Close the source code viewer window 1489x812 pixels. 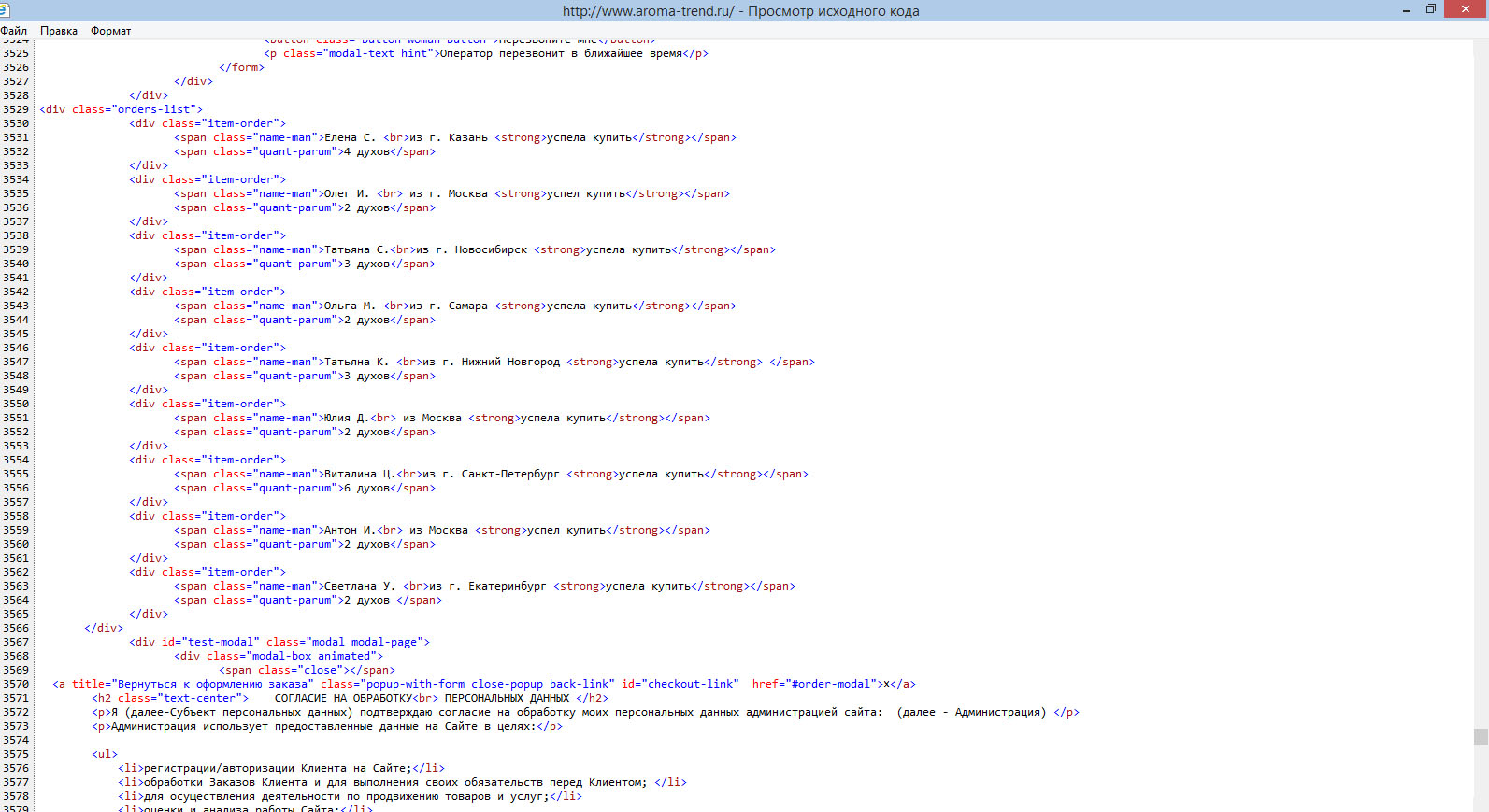[1465, 9]
